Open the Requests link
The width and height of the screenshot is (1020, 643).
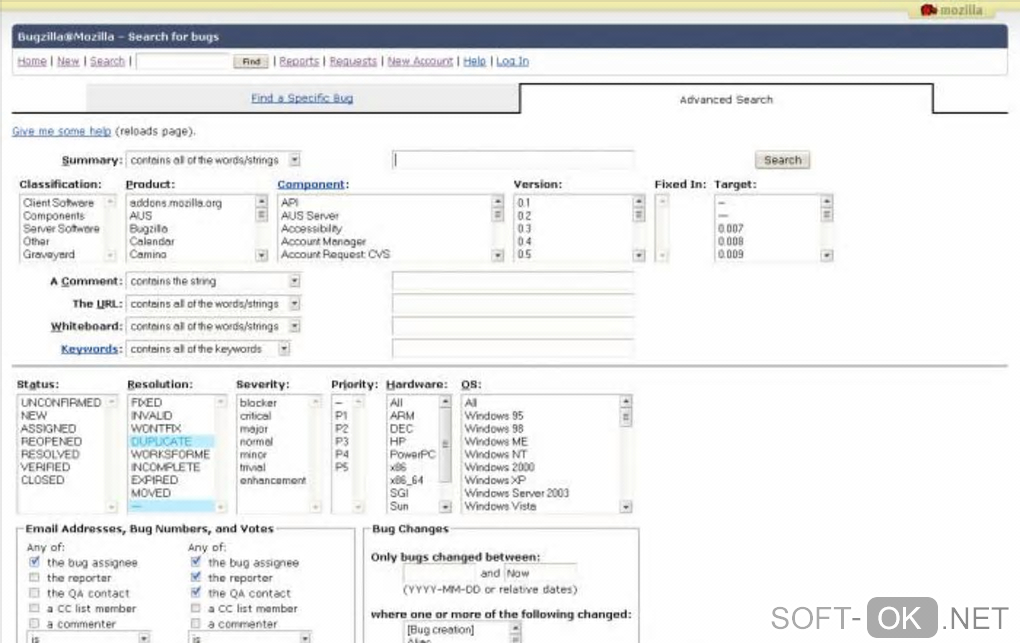(x=353, y=61)
